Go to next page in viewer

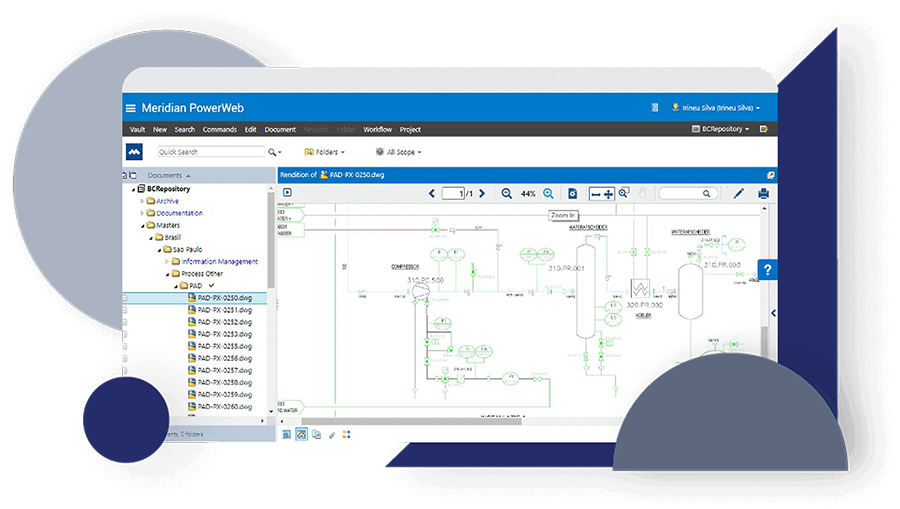tap(482, 193)
